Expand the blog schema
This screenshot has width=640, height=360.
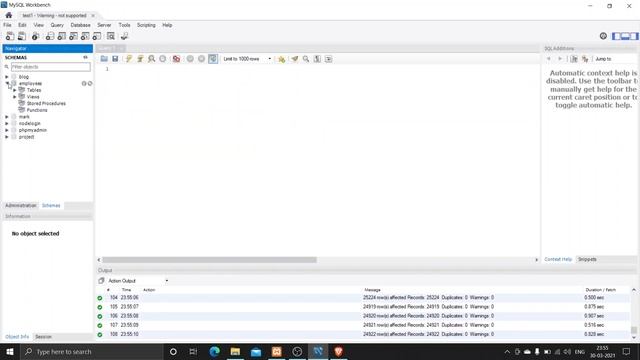point(7,77)
